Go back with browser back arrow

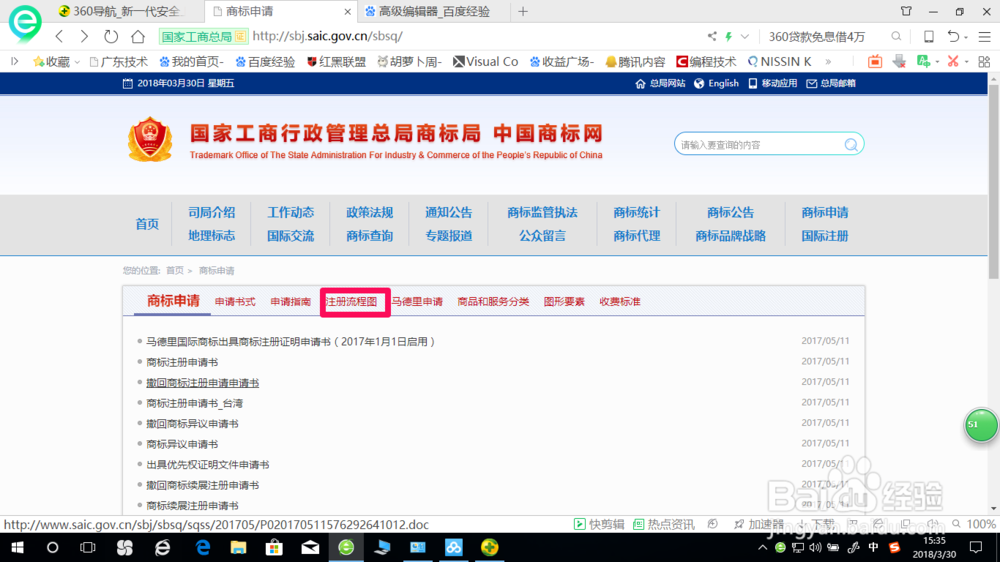pos(59,36)
